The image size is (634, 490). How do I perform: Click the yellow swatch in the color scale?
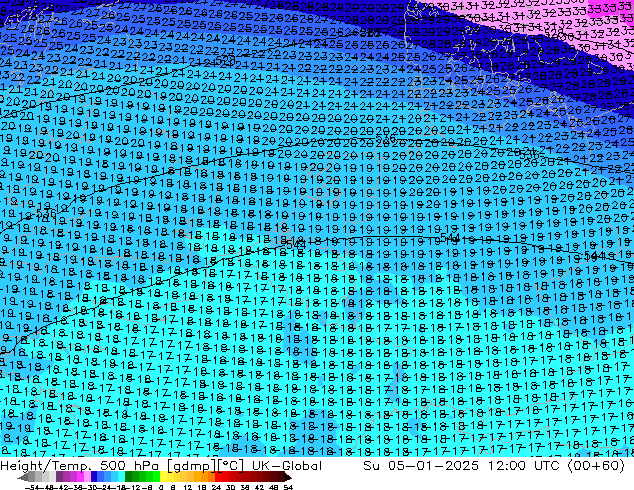163,477
